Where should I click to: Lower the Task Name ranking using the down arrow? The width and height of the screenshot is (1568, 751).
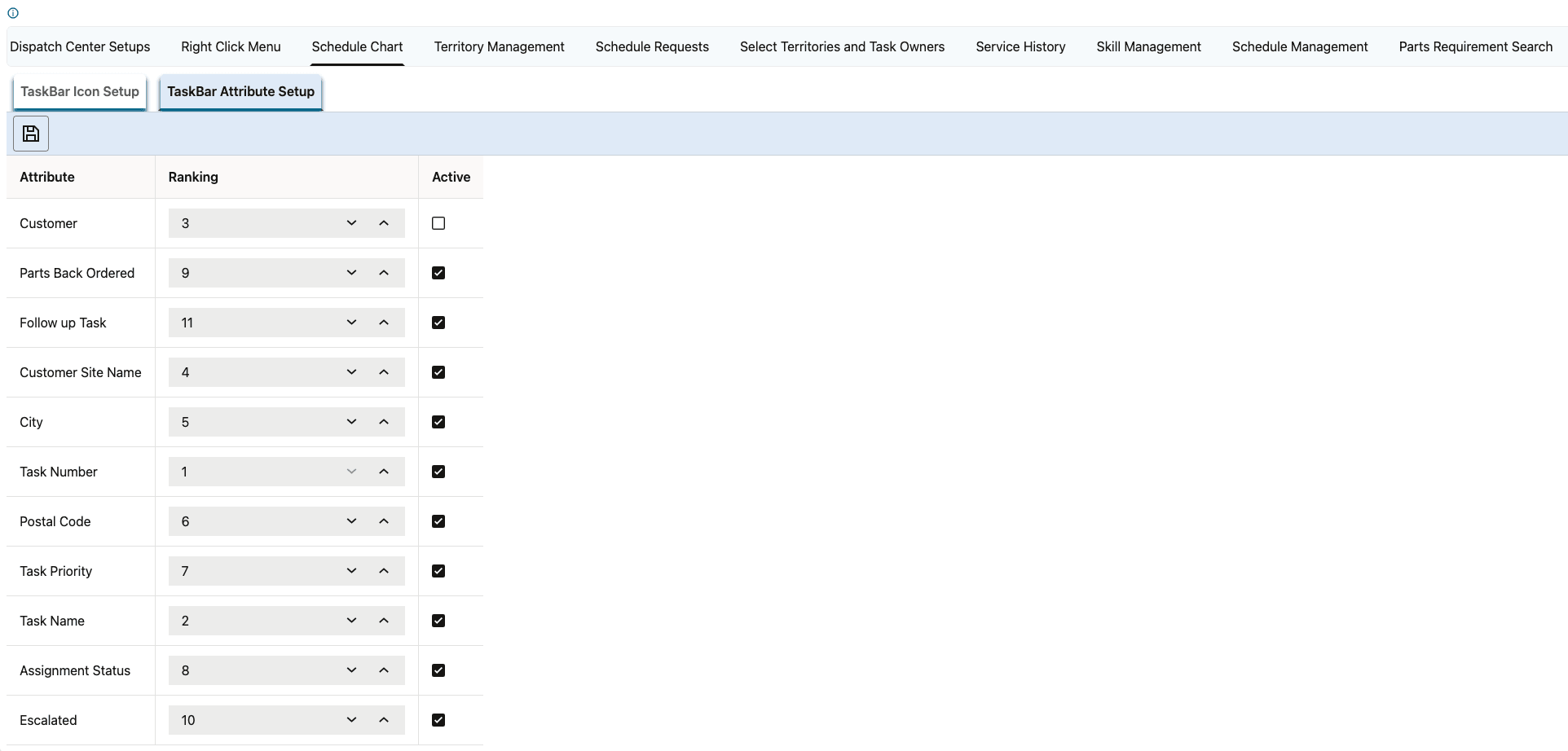point(351,620)
